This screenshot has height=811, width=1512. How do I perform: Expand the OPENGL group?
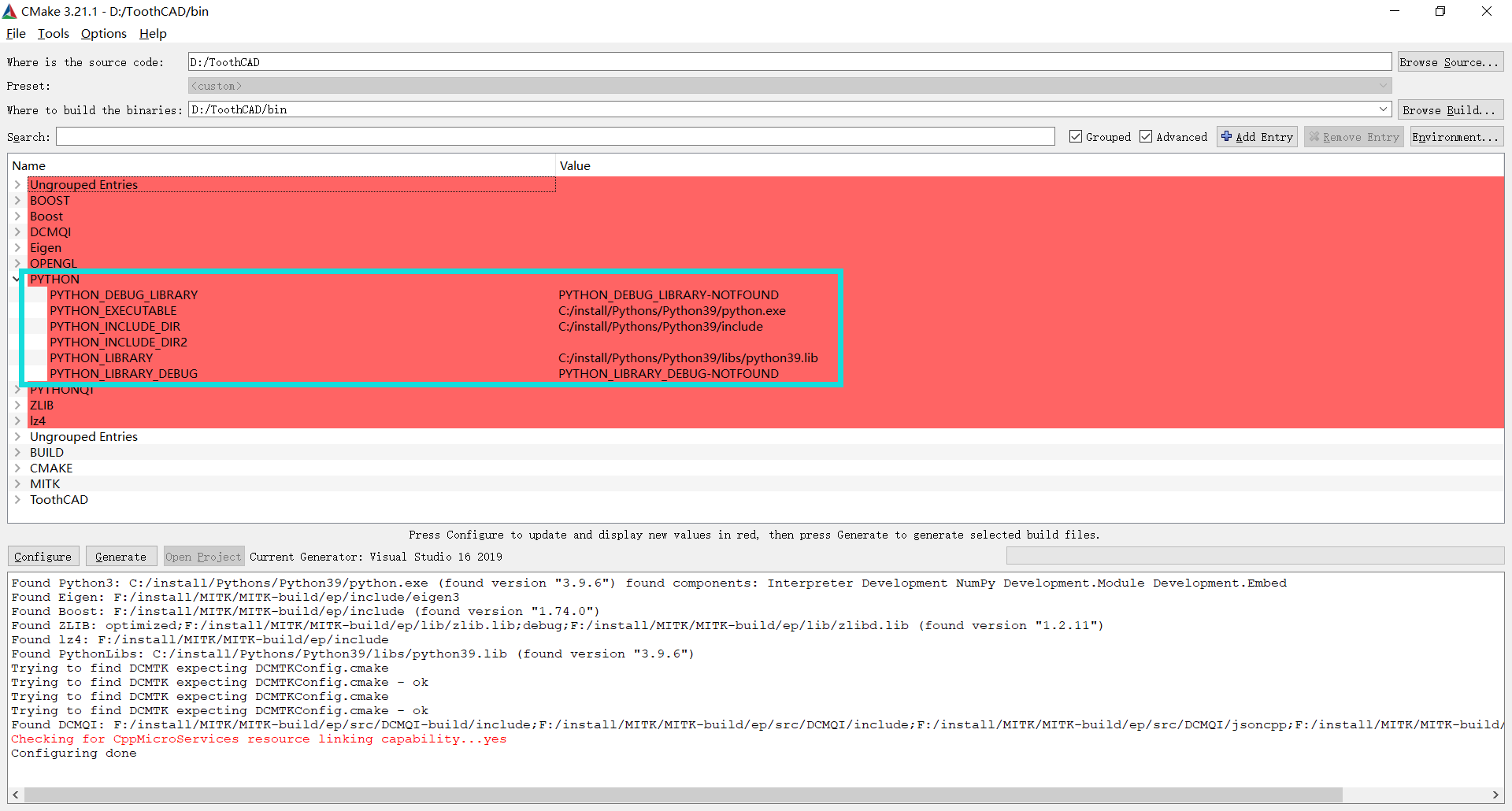[x=17, y=263]
